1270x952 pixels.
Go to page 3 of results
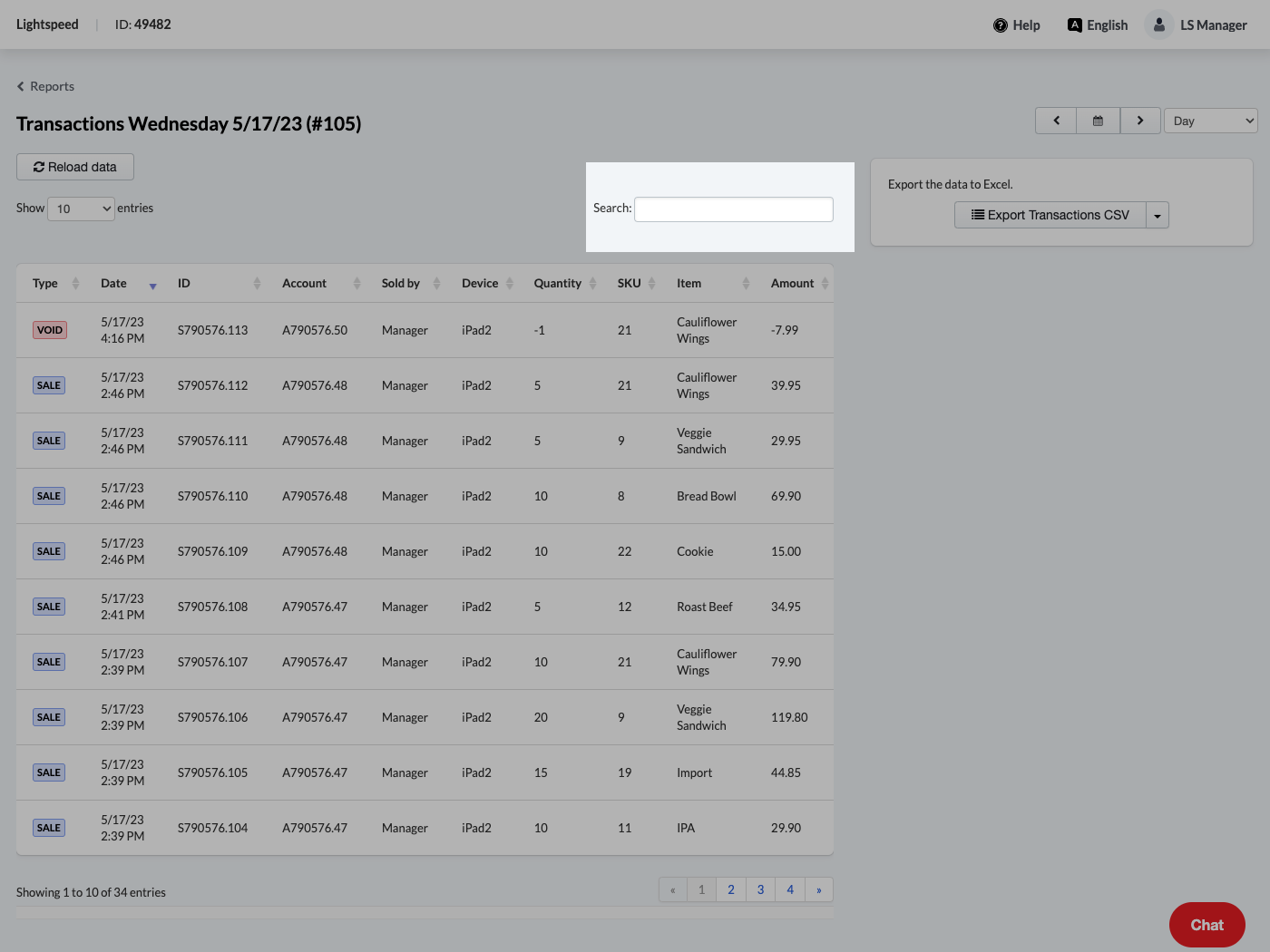[760, 889]
